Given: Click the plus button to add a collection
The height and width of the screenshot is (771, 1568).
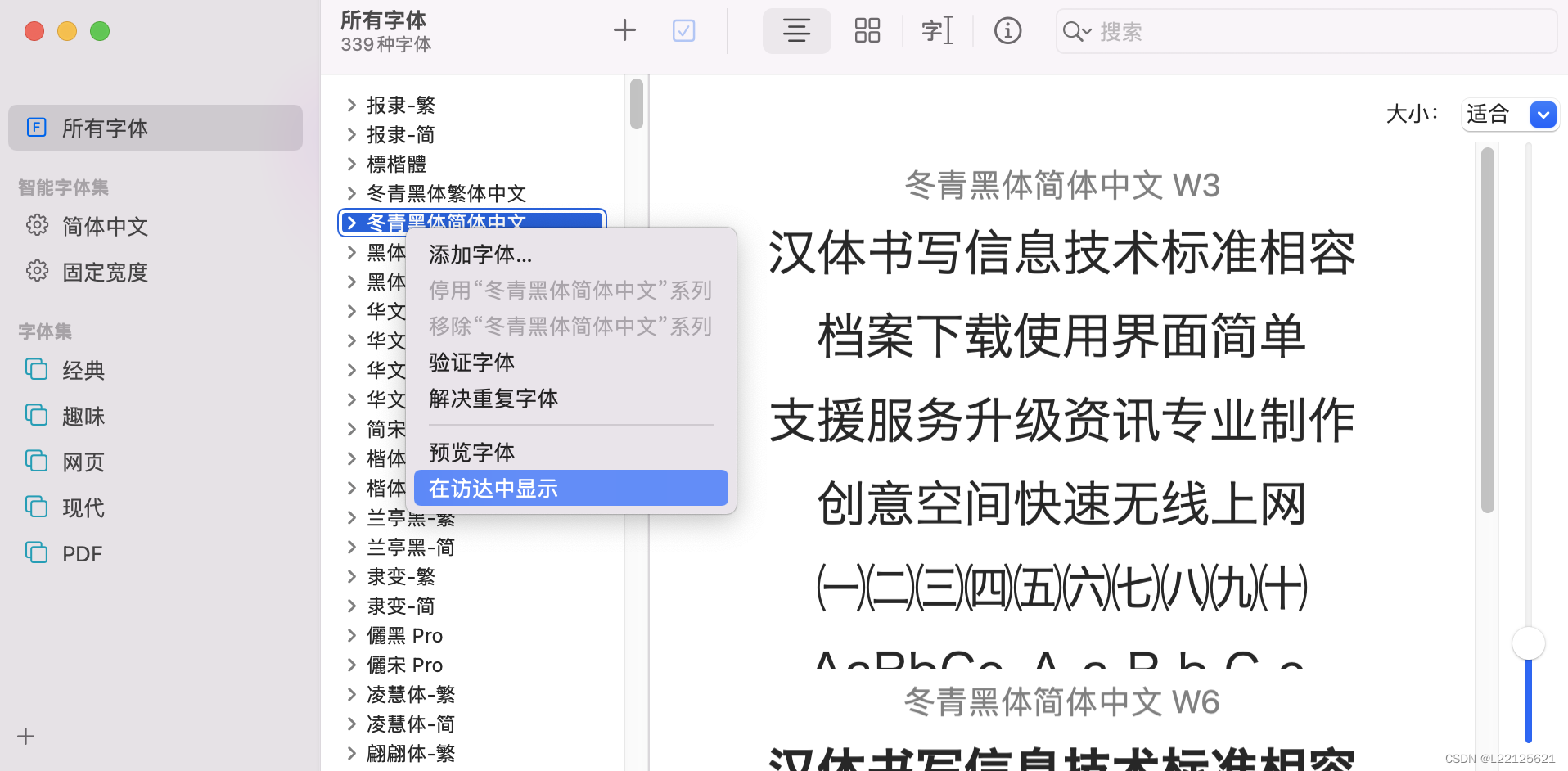Looking at the screenshot, I should coord(25,736).
